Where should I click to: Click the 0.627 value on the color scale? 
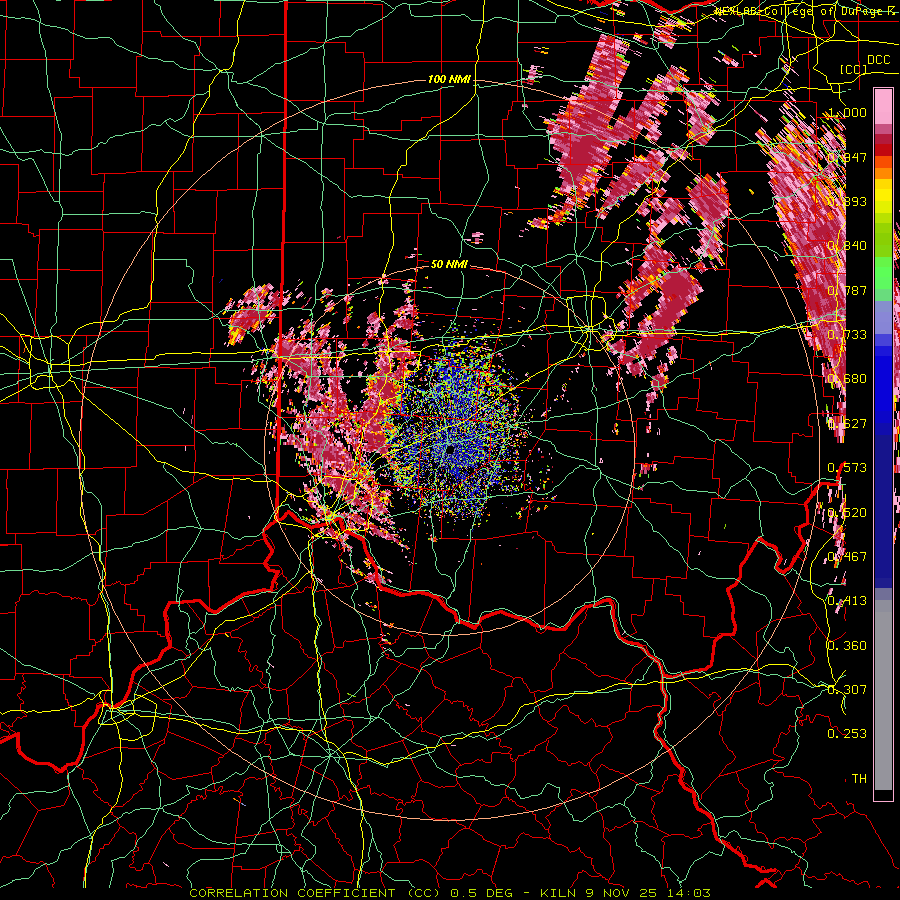pyautogui.click(x=847, y=424)
